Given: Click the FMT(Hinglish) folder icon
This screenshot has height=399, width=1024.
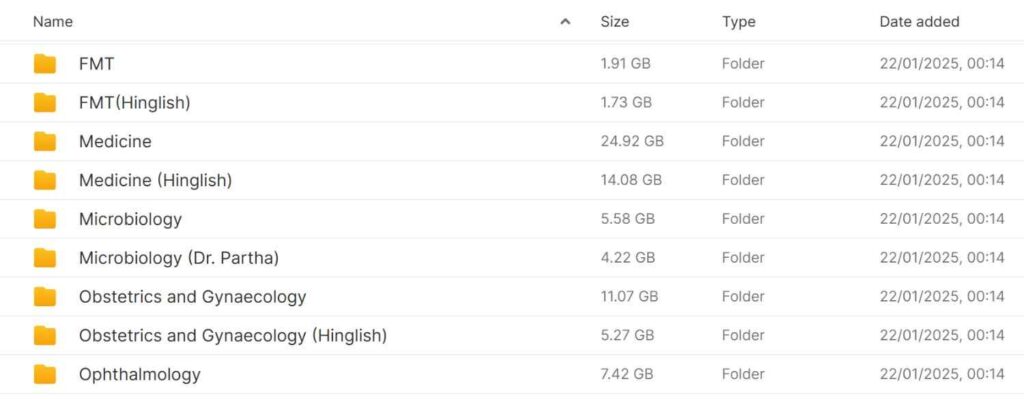Looking at the screenshot, I should [x=45, y=103].
